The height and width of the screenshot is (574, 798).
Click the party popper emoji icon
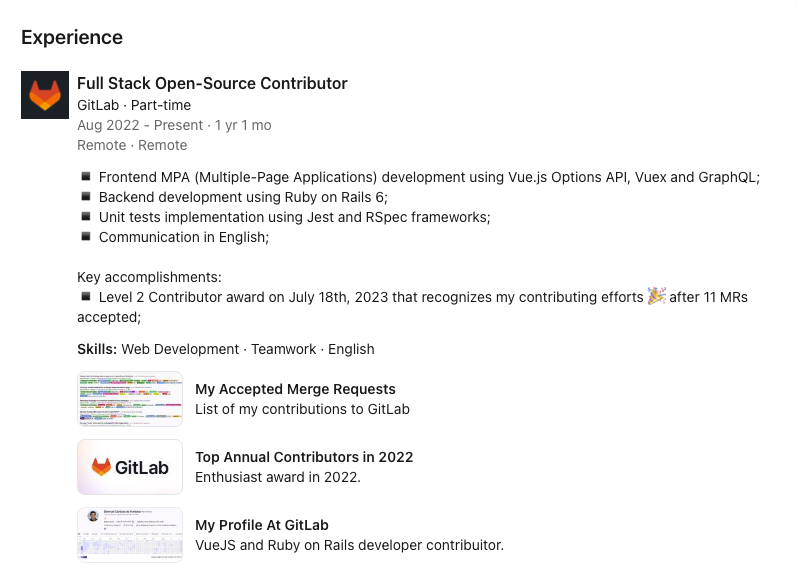pyautogui.click(x=657, y=297)
